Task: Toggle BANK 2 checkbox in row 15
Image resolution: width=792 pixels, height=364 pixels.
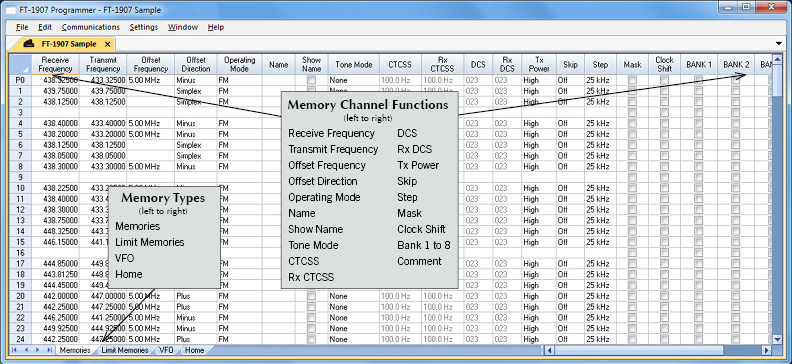Action: click(x=735, y=242)
